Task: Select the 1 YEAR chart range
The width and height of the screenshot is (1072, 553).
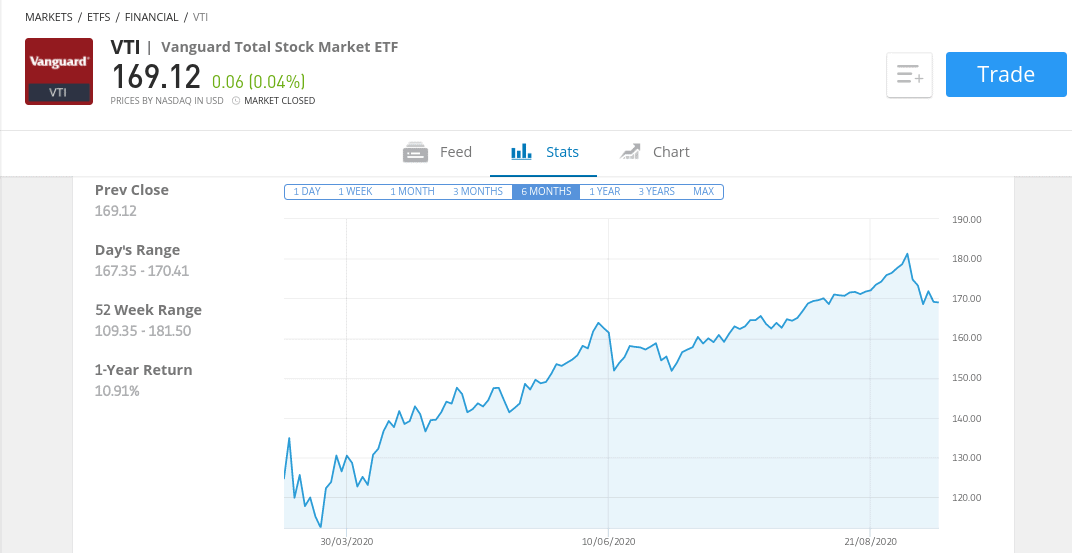Action: 605,191
